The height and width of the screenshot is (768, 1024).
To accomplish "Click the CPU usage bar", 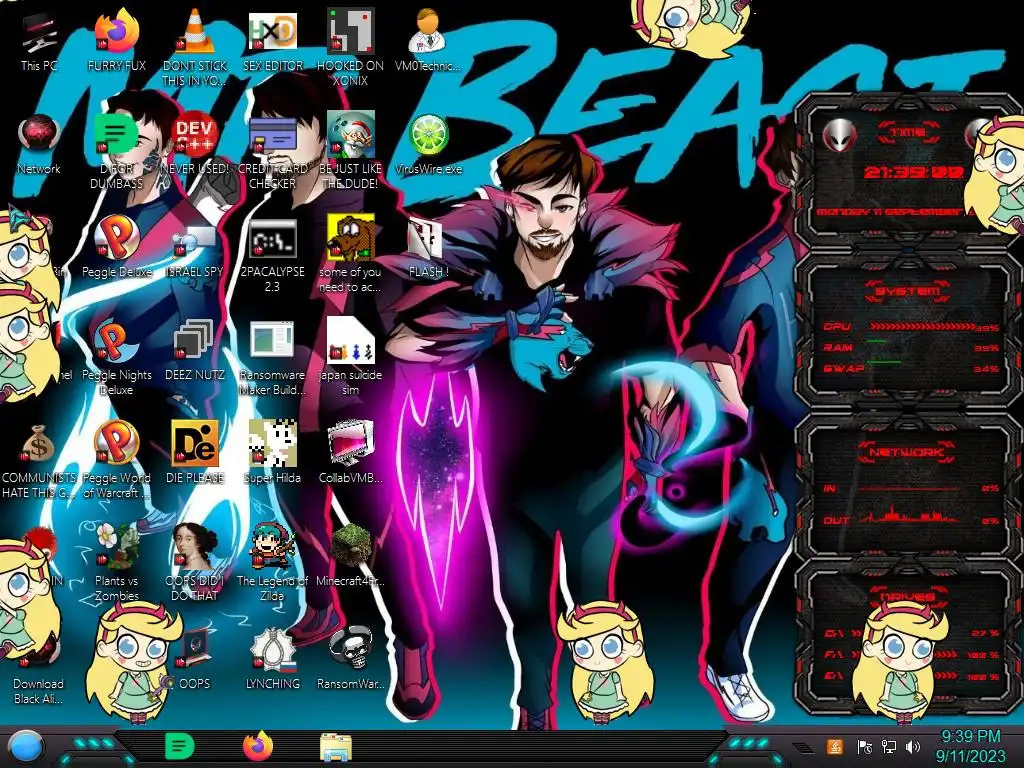I will click(x=922, y=327).
